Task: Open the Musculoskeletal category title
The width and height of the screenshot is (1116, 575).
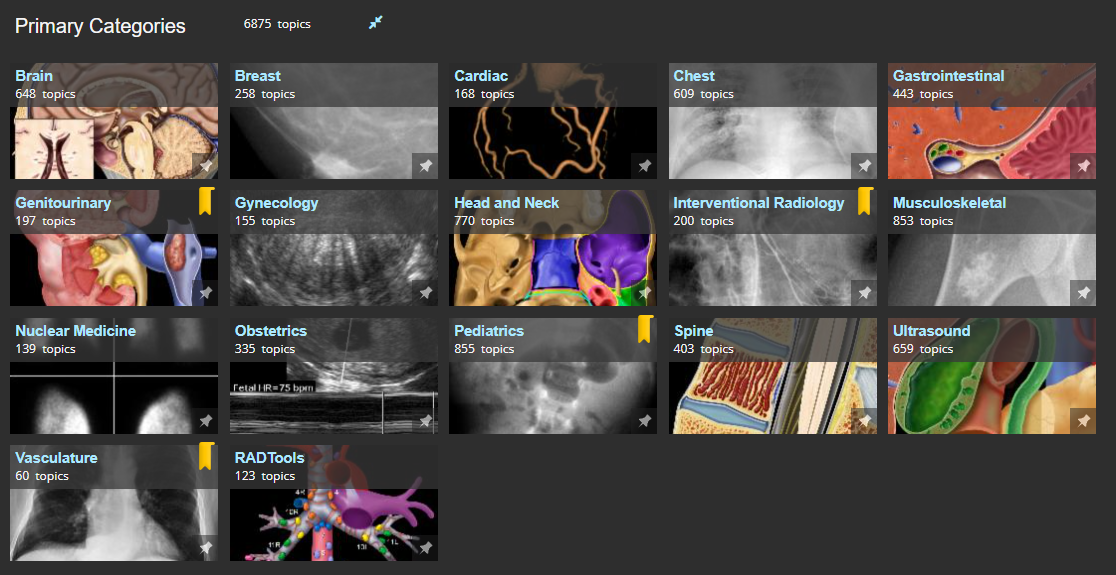Action: (949, 203)
